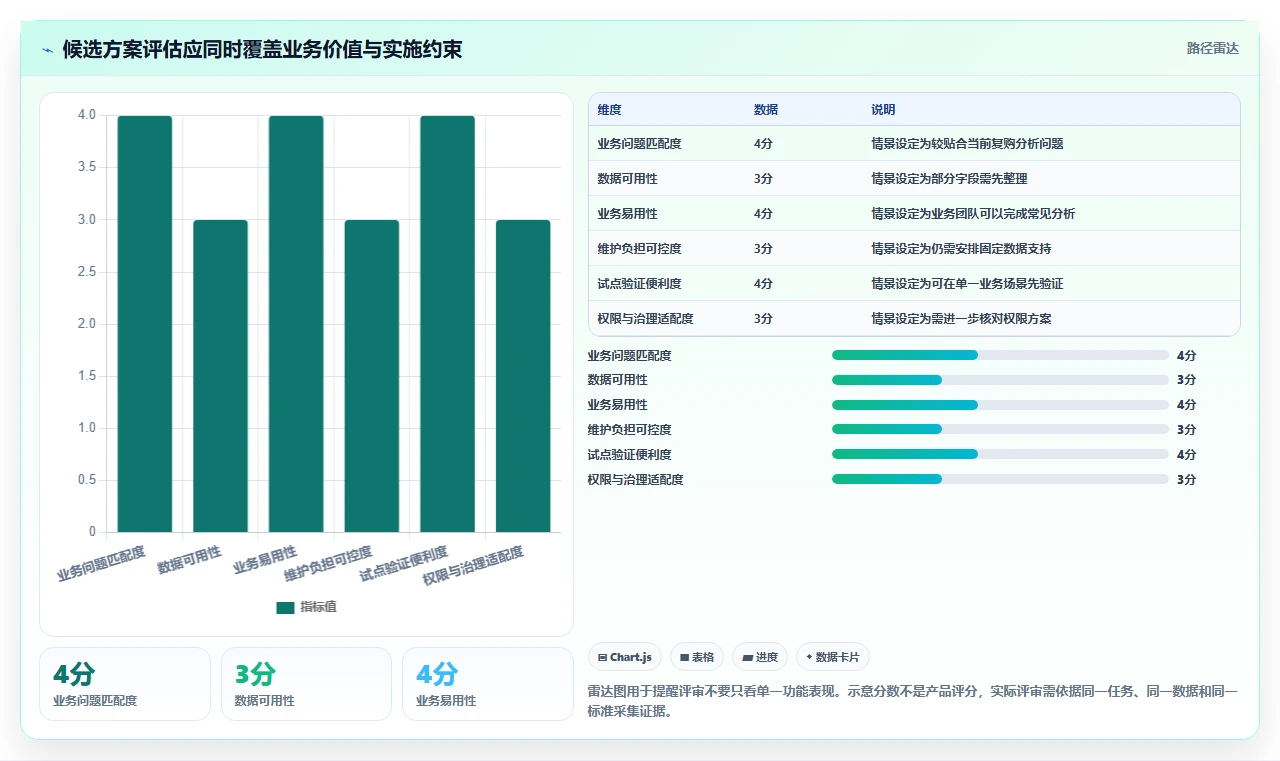Image resolution: width=1280 pixels, height=761 pixels.
Task: Click the 试点验证便利度 bar in the chart
Action: click(447, 324)
